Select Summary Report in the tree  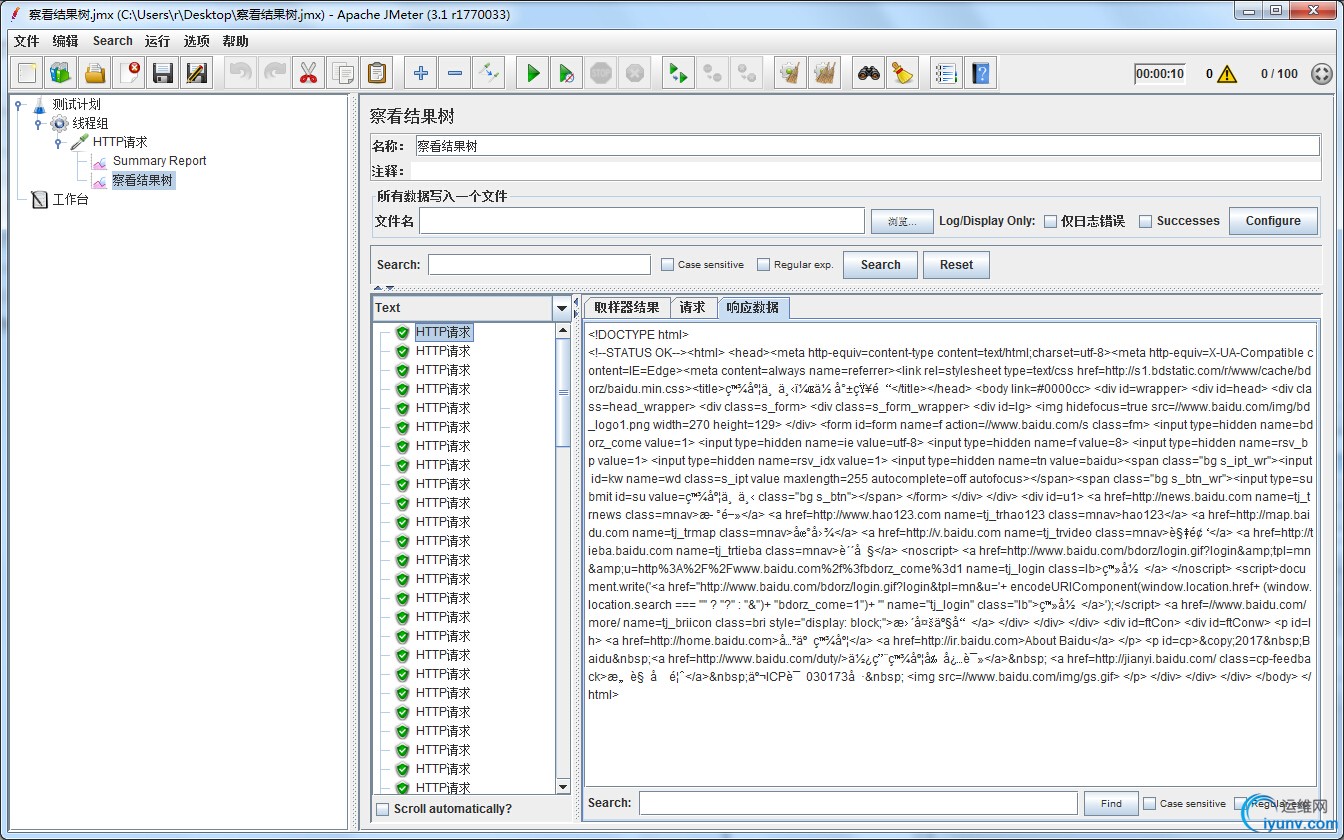click(159, 161)
